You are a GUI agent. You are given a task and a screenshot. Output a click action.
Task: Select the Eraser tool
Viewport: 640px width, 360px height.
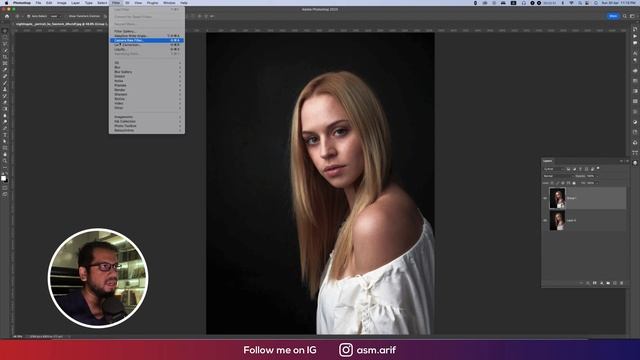5,102
